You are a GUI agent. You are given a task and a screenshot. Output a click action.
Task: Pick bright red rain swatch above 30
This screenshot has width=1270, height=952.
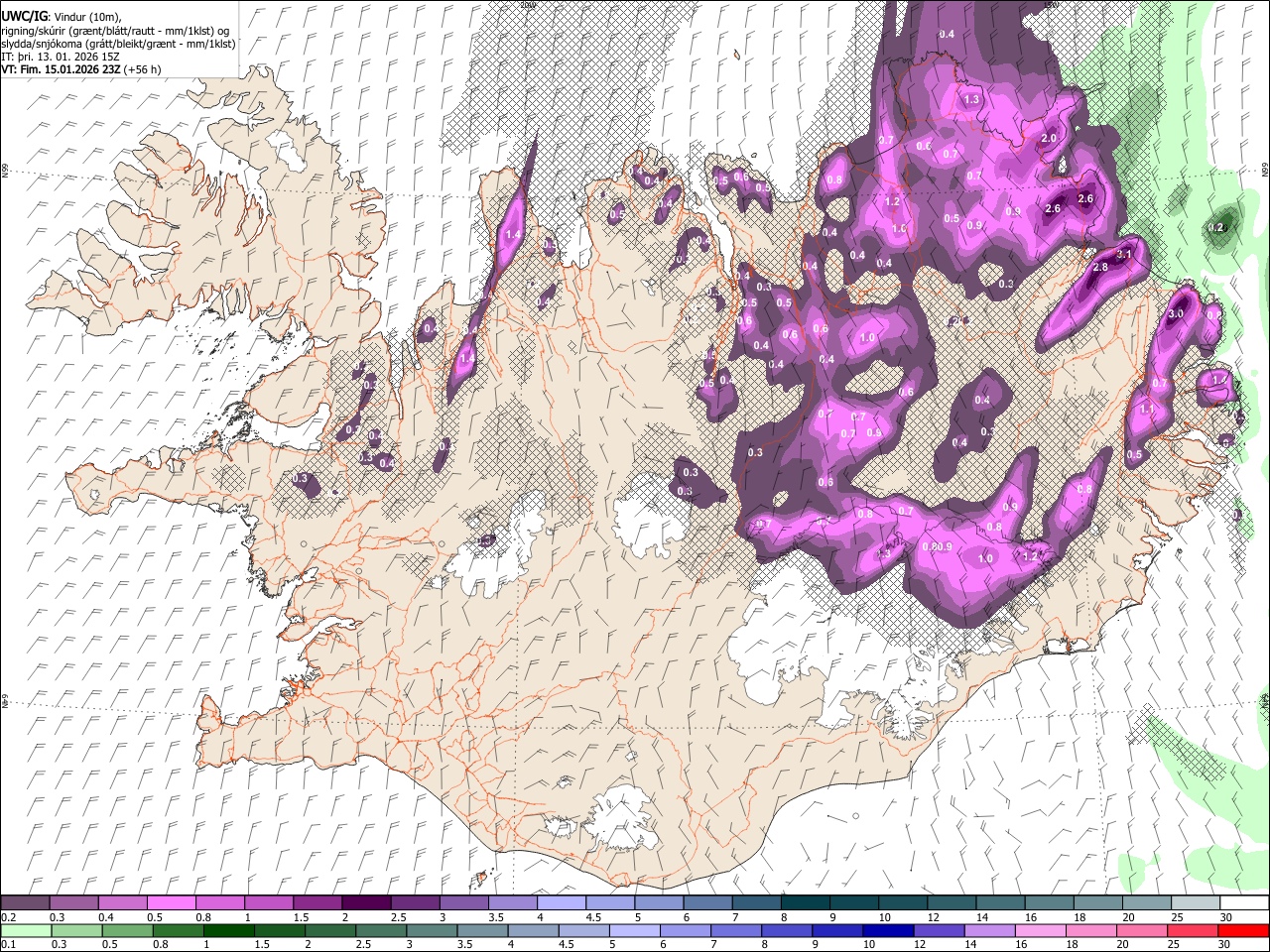click(1243, 931)
